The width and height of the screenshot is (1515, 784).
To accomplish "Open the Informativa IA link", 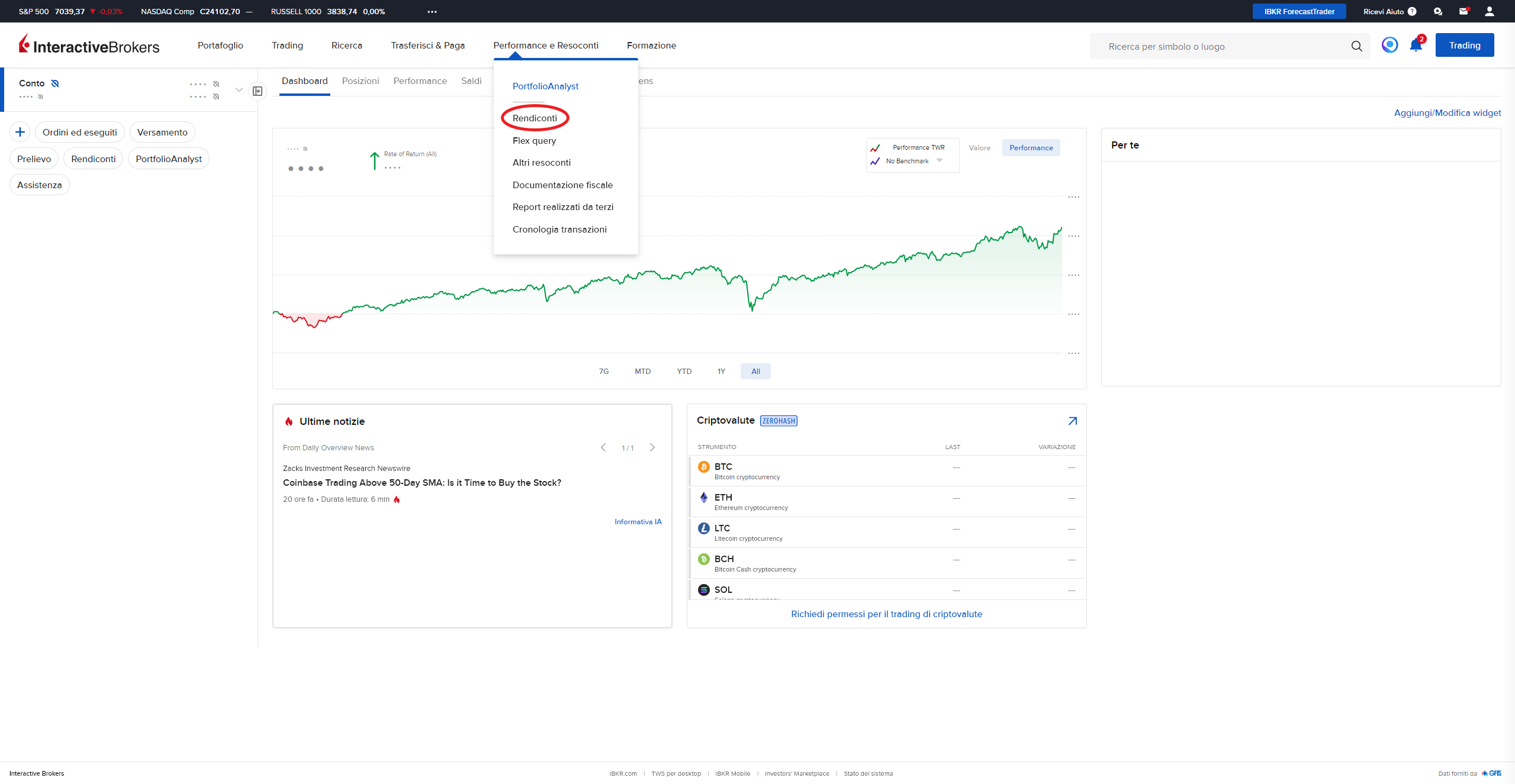I will click(x=638, y=522).
